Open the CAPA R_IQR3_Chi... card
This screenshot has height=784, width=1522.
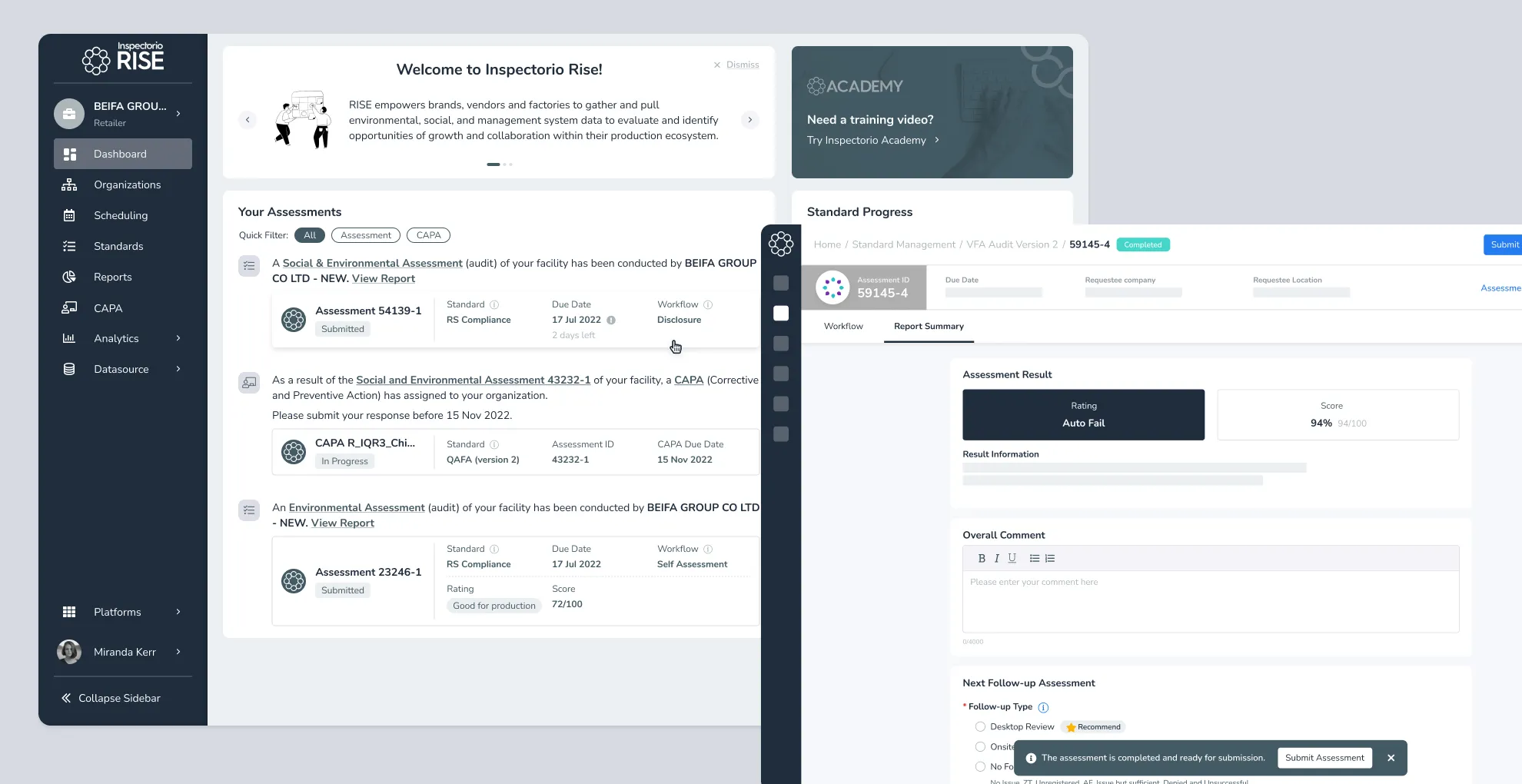click(515, 452)
